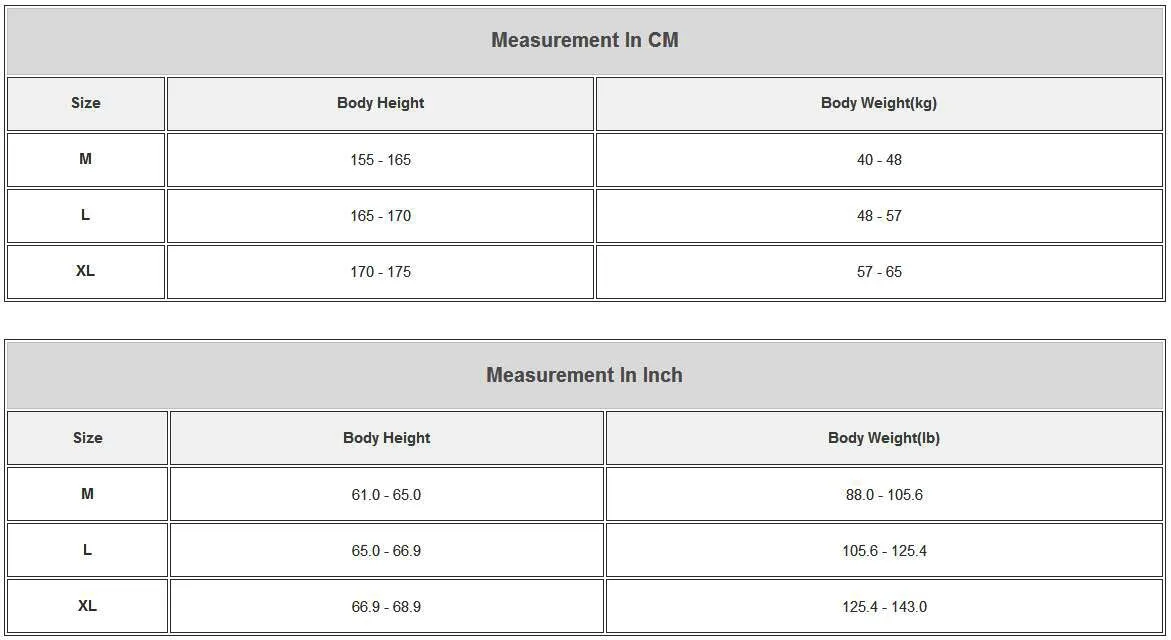Select the '165 - 170' height cell
Viewport: 1171px width, 640px height.
tap(380, 216)
